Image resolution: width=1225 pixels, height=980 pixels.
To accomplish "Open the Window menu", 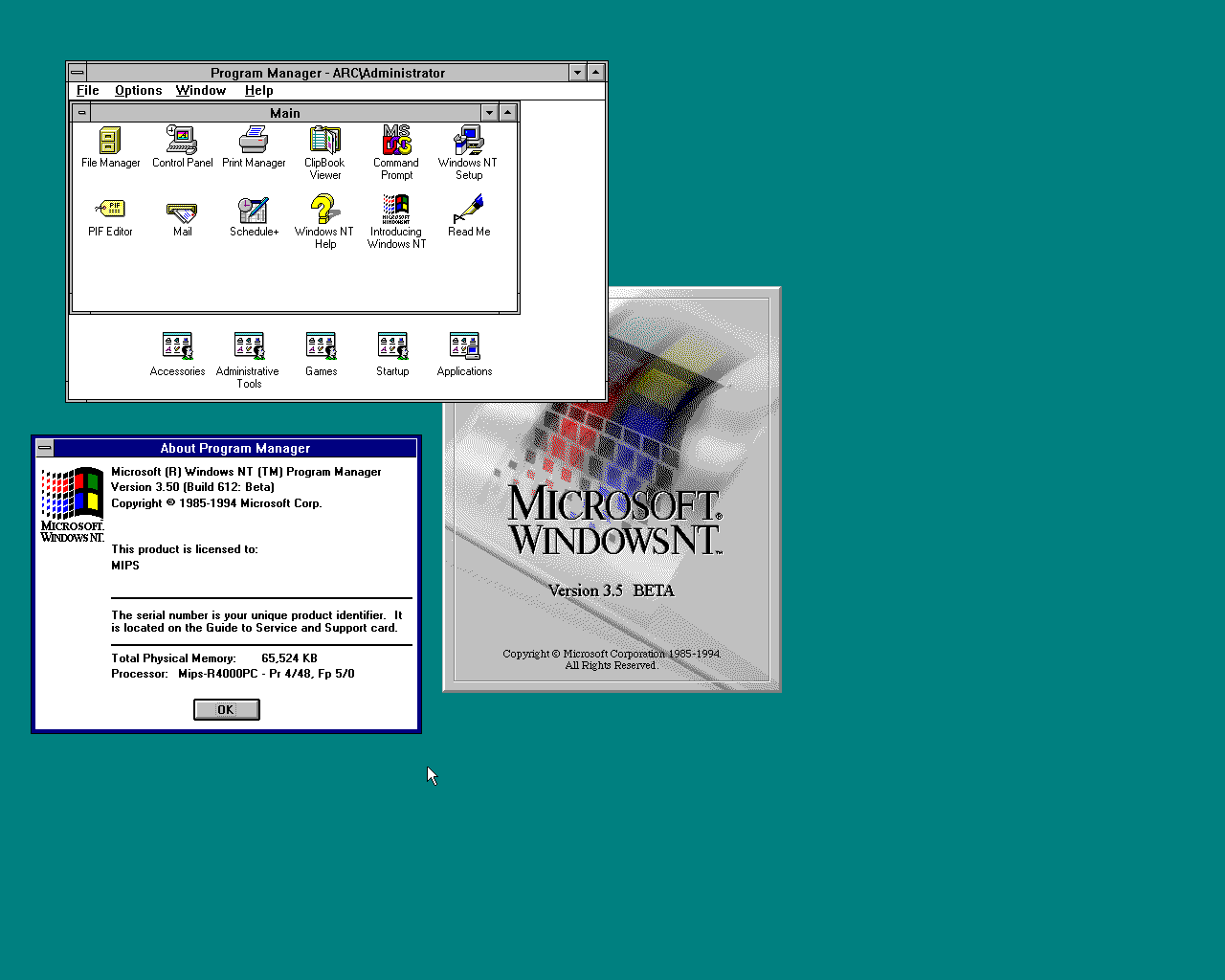I will click(201, 91).
